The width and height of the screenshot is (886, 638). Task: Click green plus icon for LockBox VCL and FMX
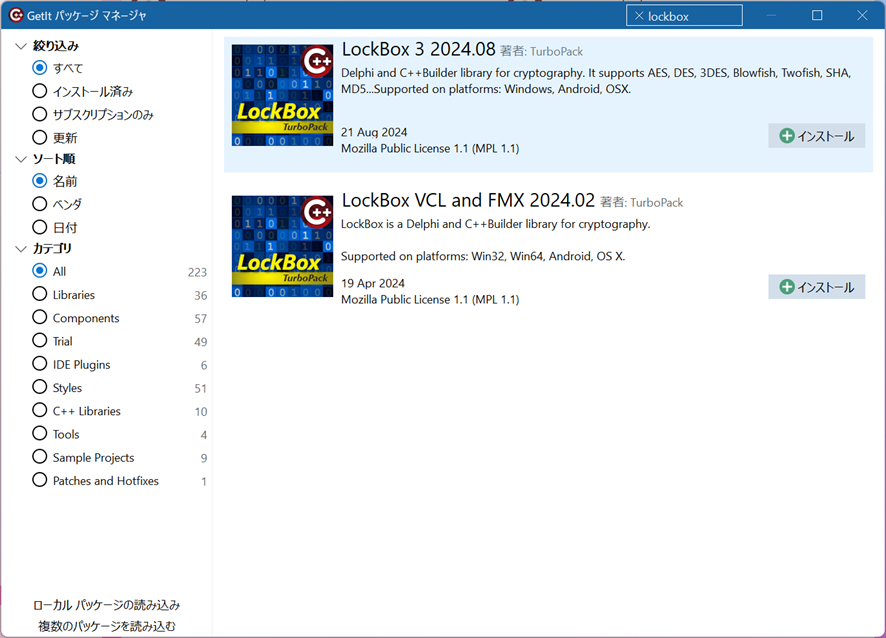tap(787, 287)
